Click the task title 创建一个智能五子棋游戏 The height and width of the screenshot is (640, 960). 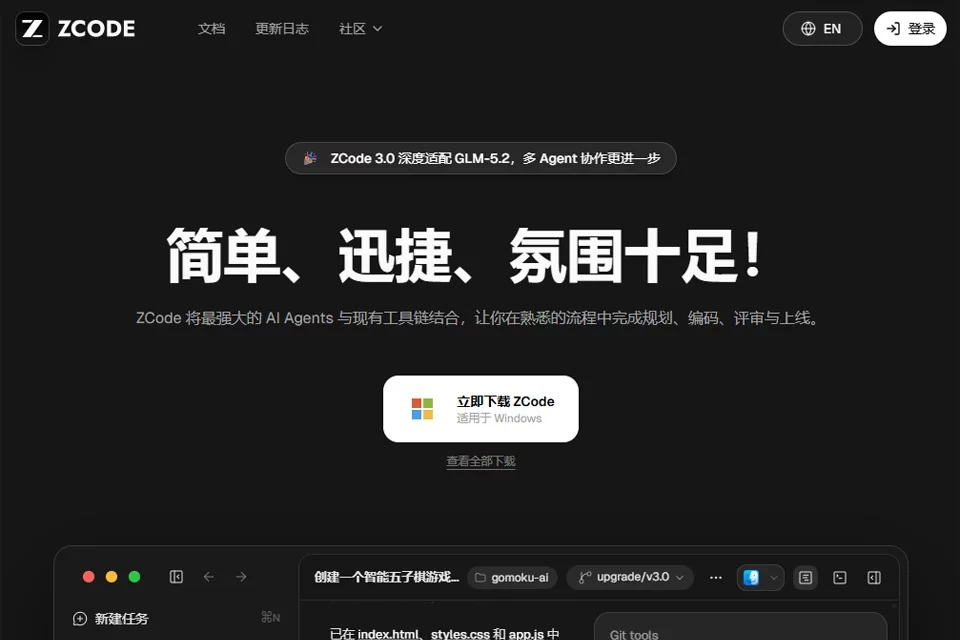tap(386, 577)
